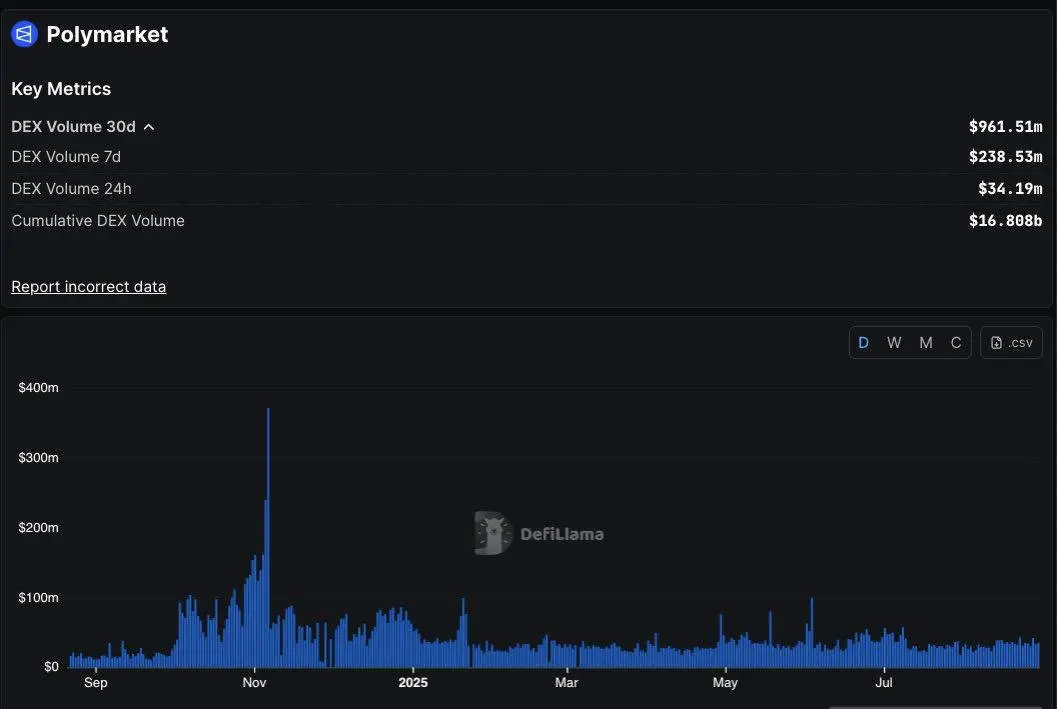Click the $100m y-axis label
This screenshot has width=1057, height=709.
[38, 598]
